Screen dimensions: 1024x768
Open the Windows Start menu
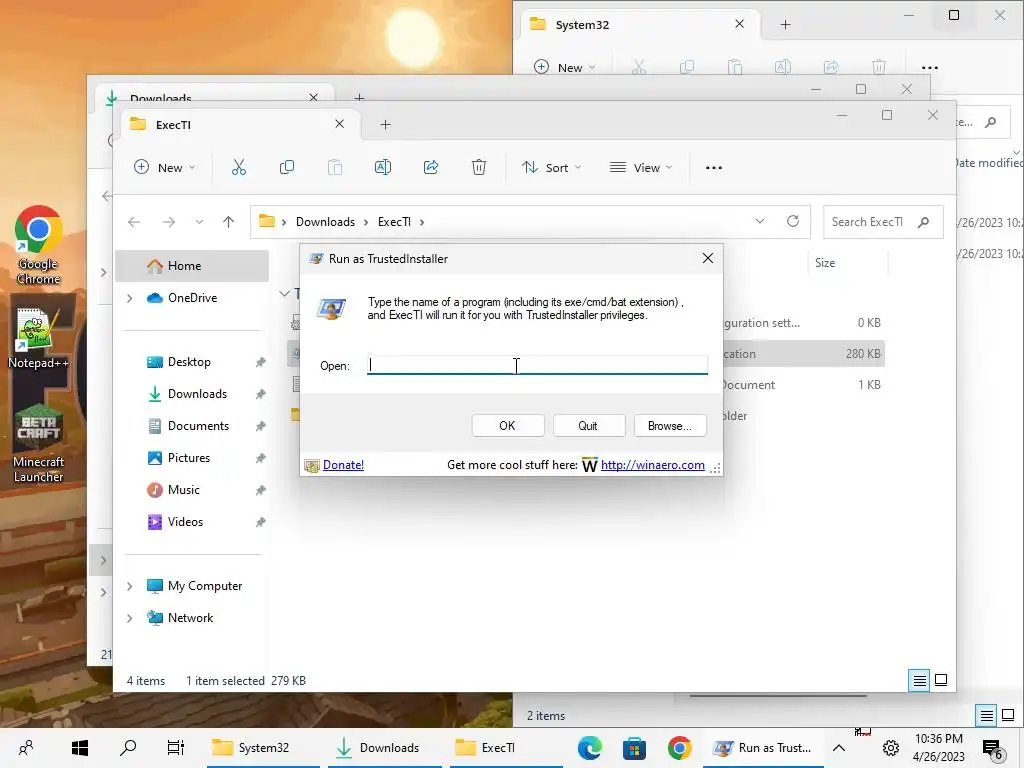click(80, 748)
